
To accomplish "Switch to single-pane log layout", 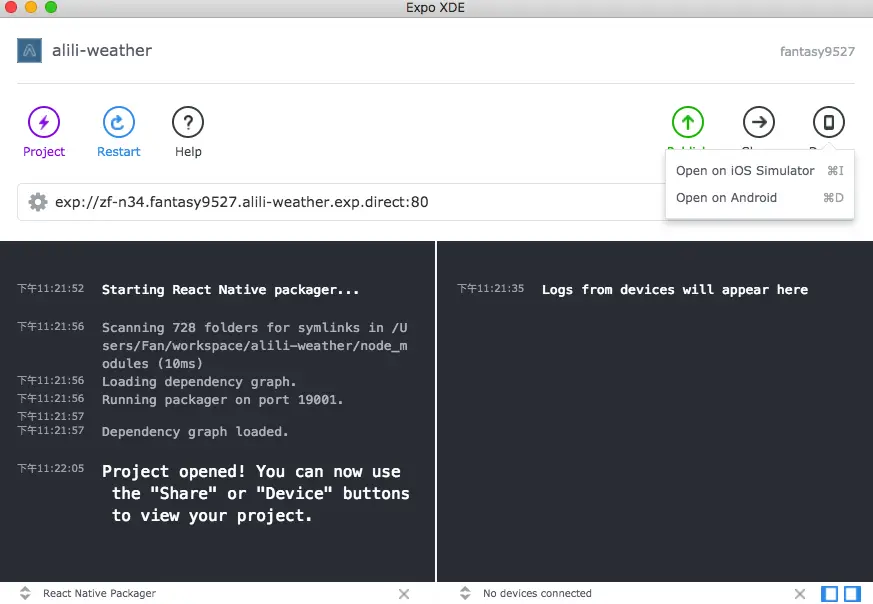I will 830,594.
